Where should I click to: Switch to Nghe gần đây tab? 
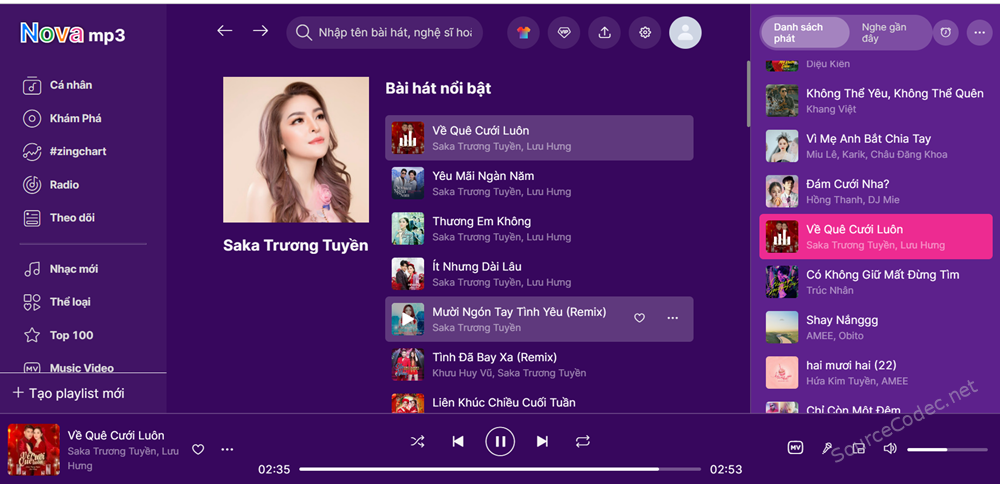pos(888,33)
